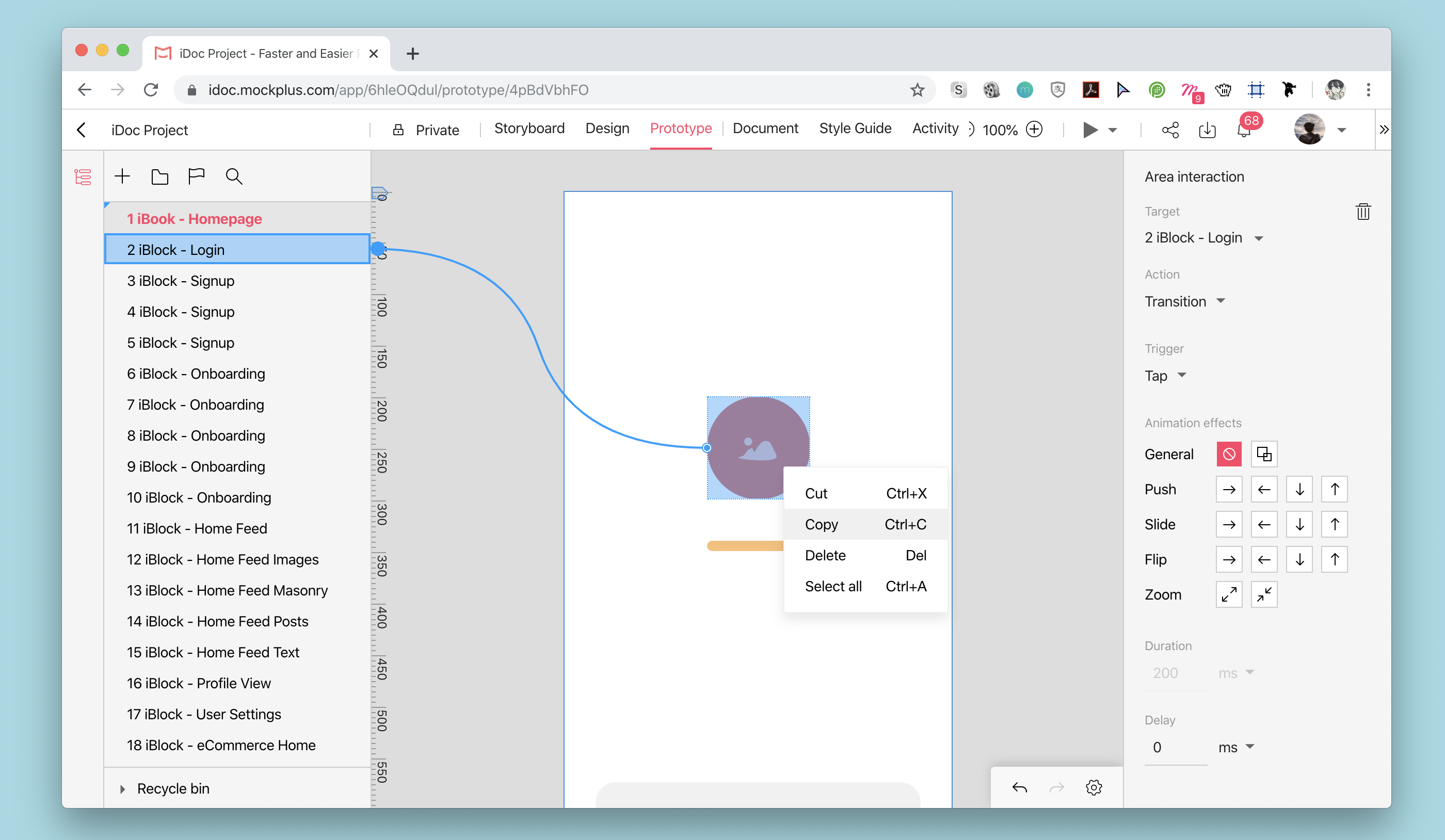Open play options dropdown arrow
Screen dimensions: 1445x840
click(x=1113, y=130)
